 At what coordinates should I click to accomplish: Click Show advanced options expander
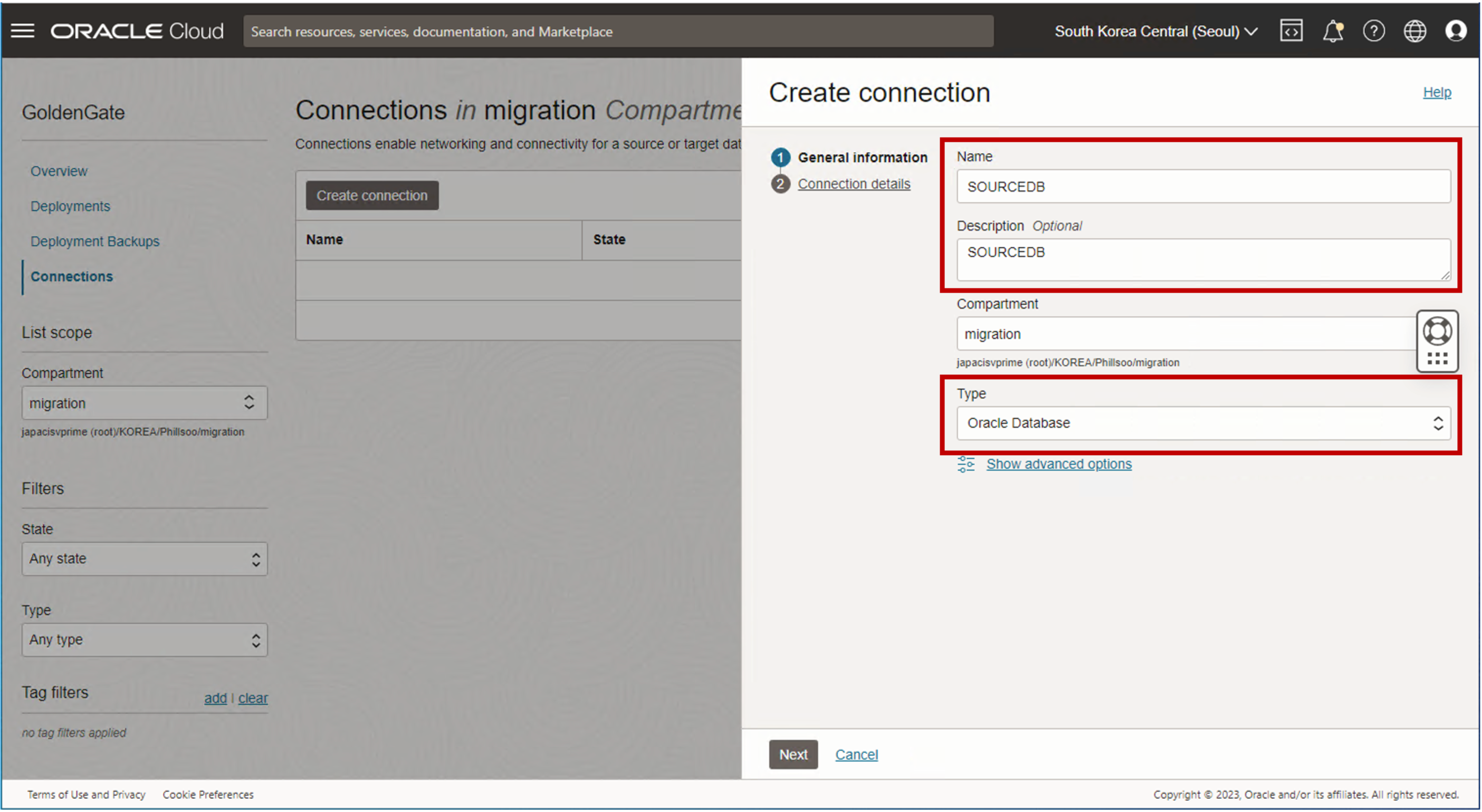click(x=1057, y=463)
